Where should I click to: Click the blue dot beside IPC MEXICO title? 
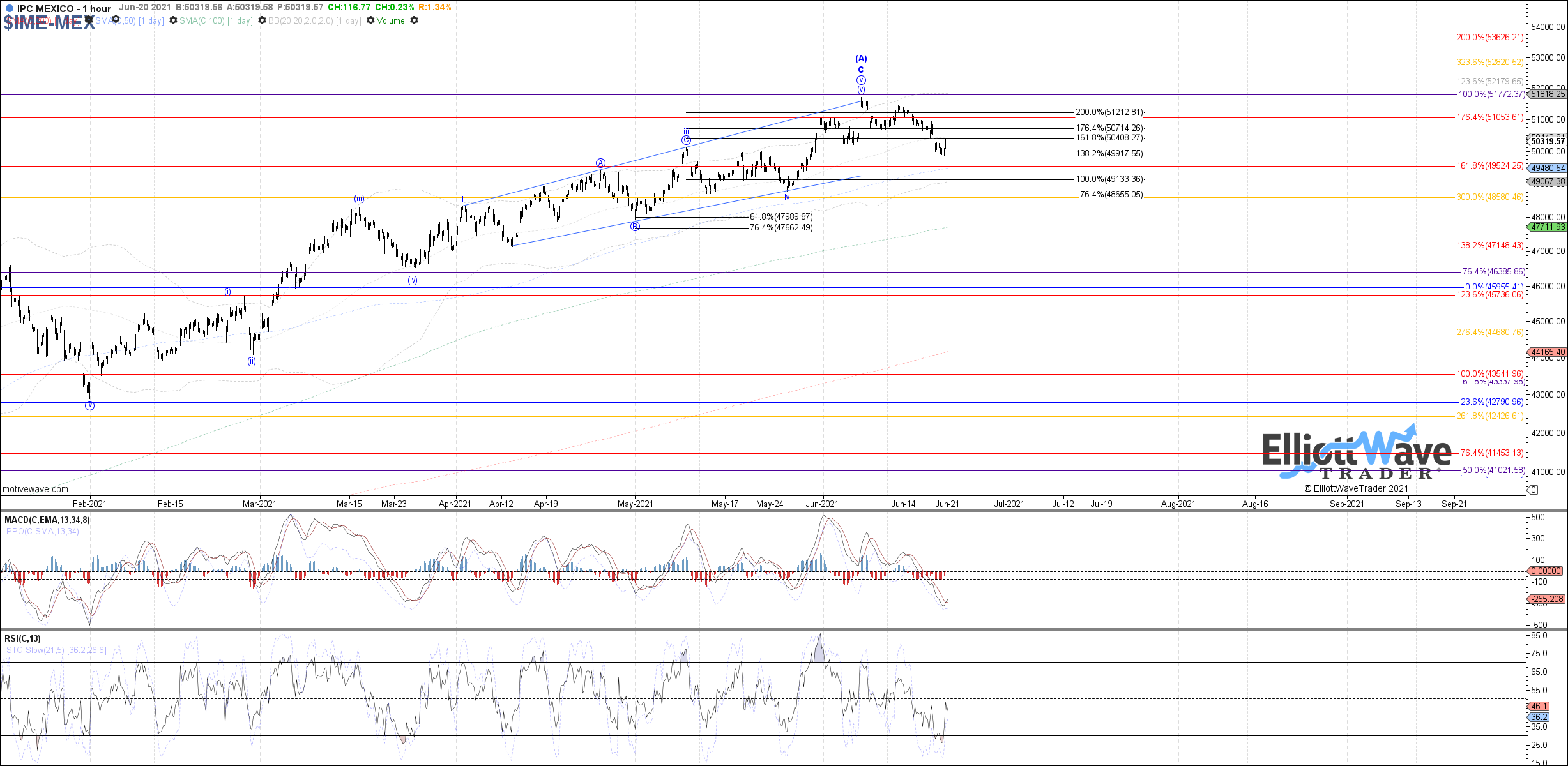point(8,8)
